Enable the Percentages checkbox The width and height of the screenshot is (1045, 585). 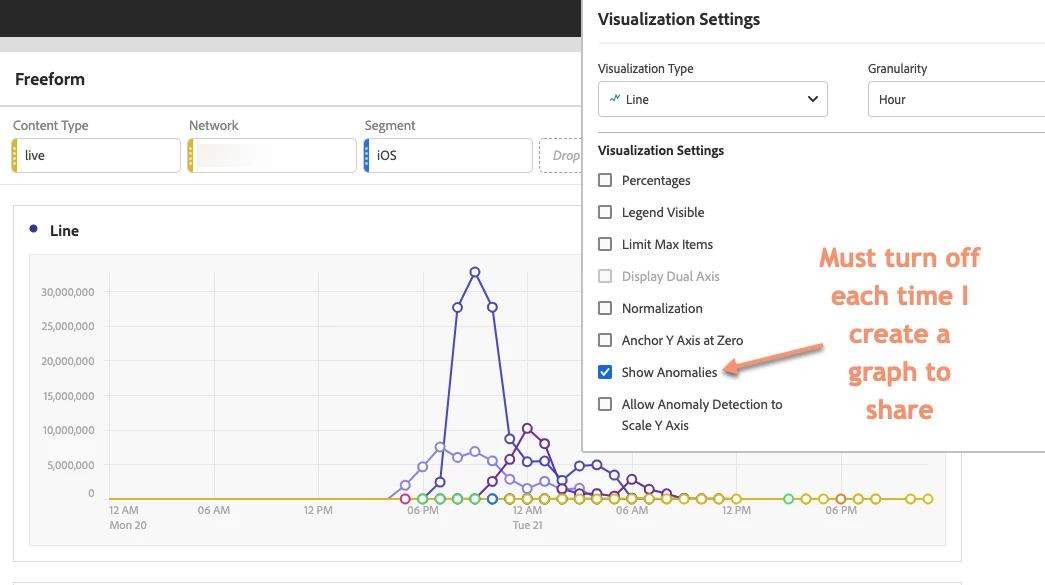pos(605,180)
